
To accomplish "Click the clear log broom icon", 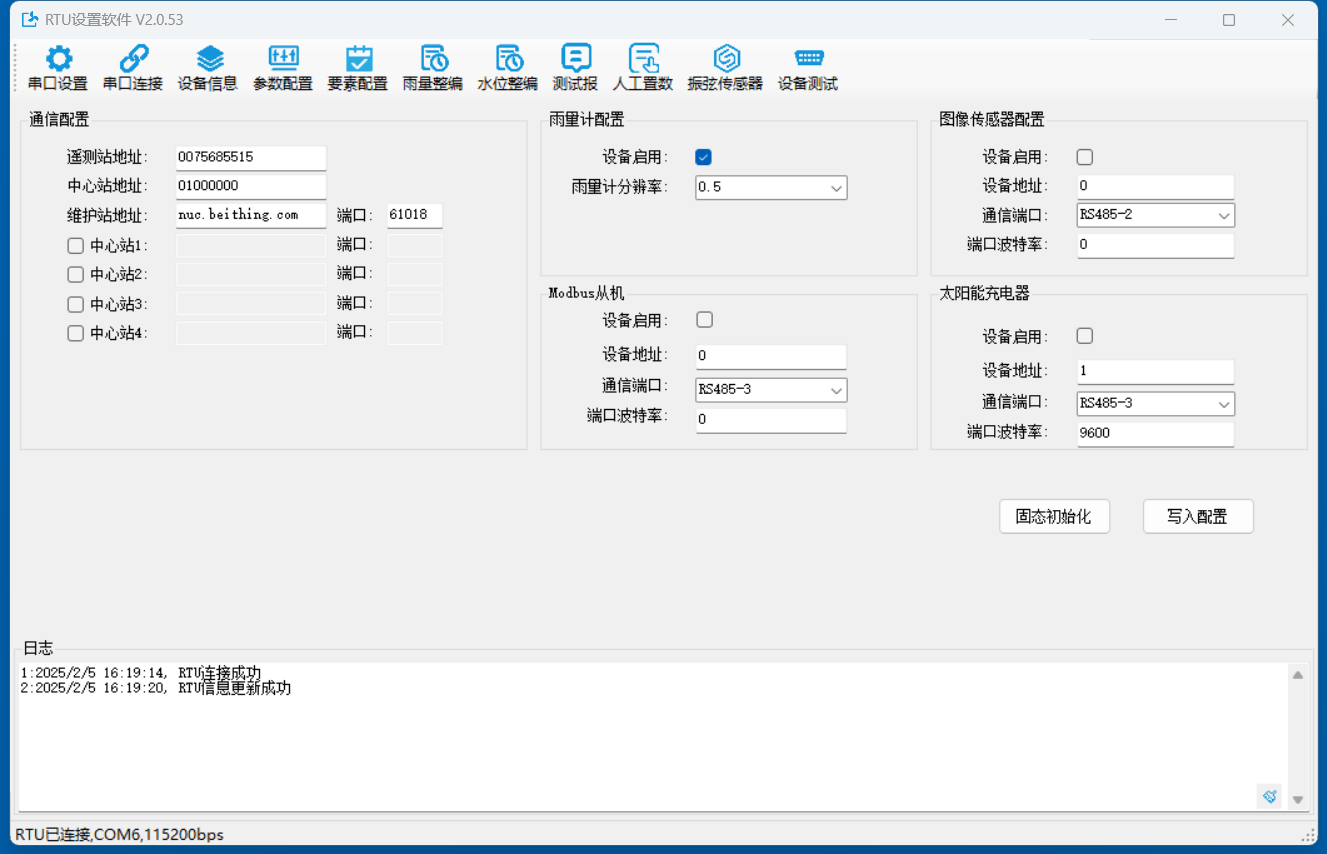I will 1269,796.
